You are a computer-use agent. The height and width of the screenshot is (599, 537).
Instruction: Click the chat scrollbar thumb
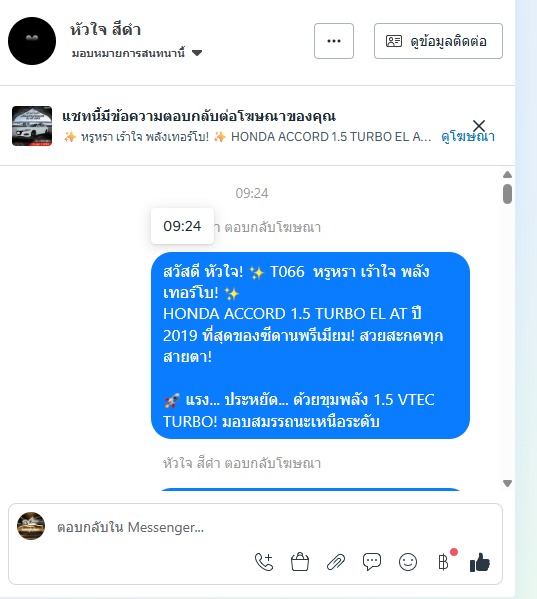[507, 194]
